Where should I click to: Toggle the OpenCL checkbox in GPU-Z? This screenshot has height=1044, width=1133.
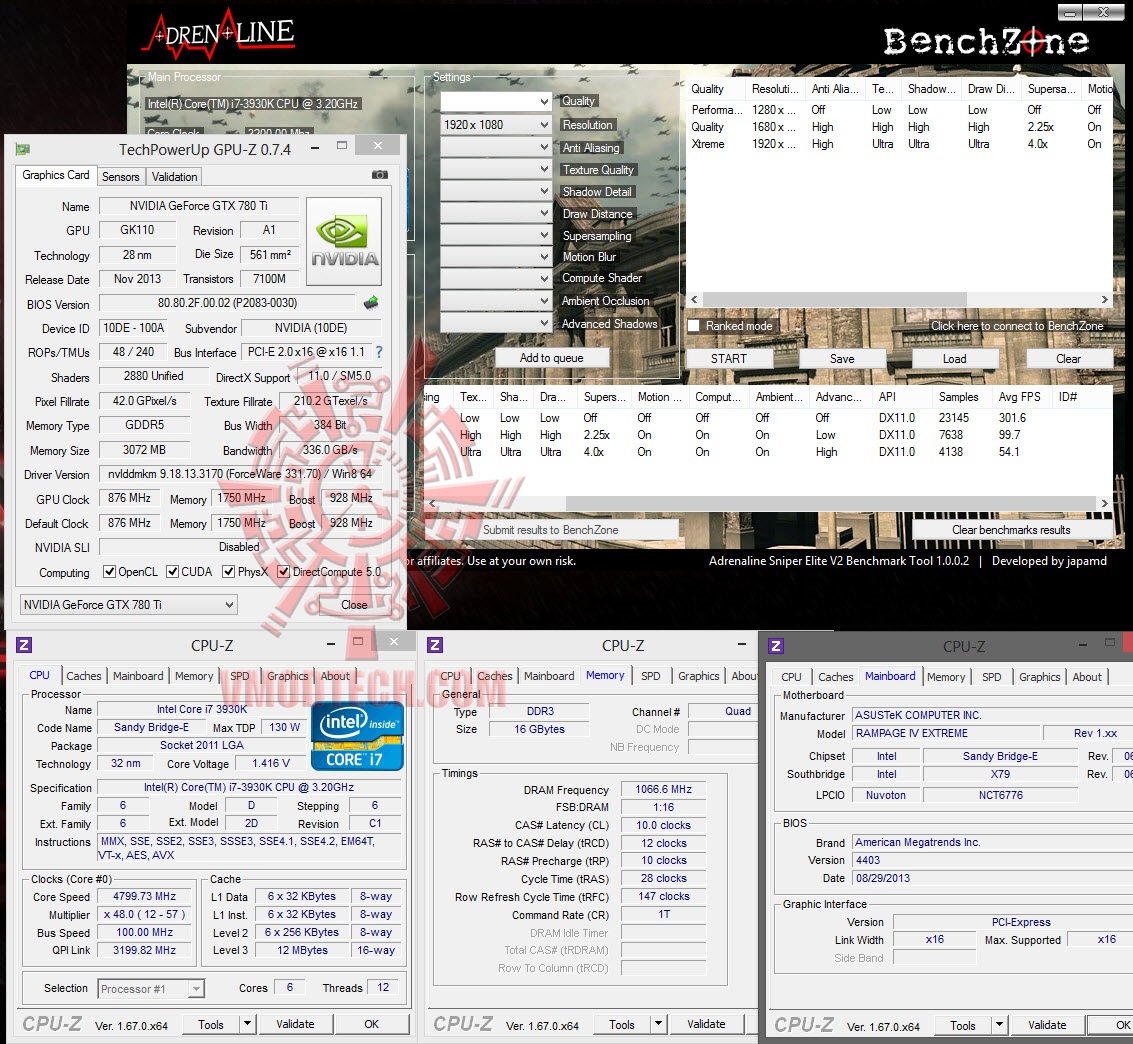[x=110, y=571]
